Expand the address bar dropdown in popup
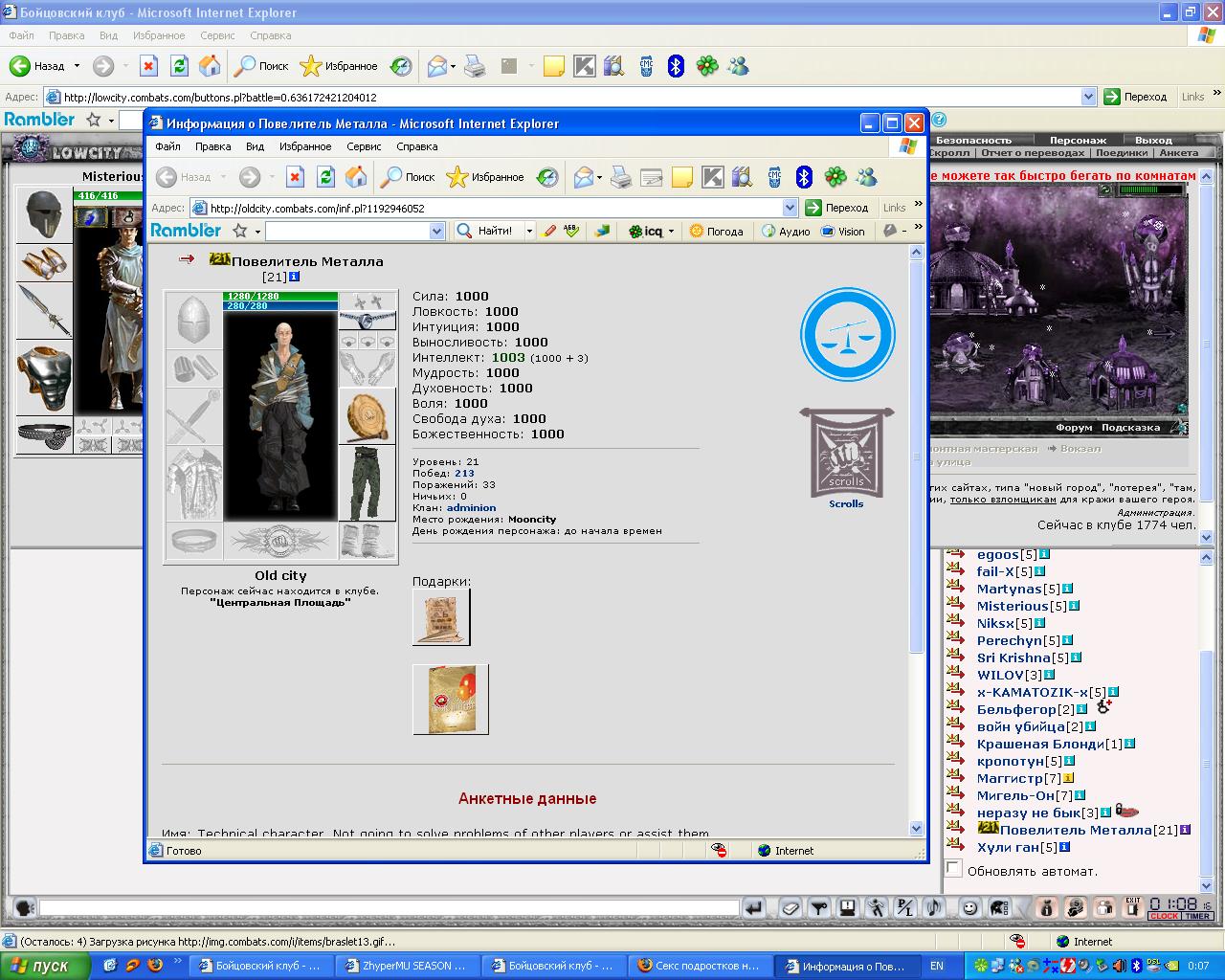Image resolution: width=1225 pixels, height=980 pixels. tap(790, 208)
